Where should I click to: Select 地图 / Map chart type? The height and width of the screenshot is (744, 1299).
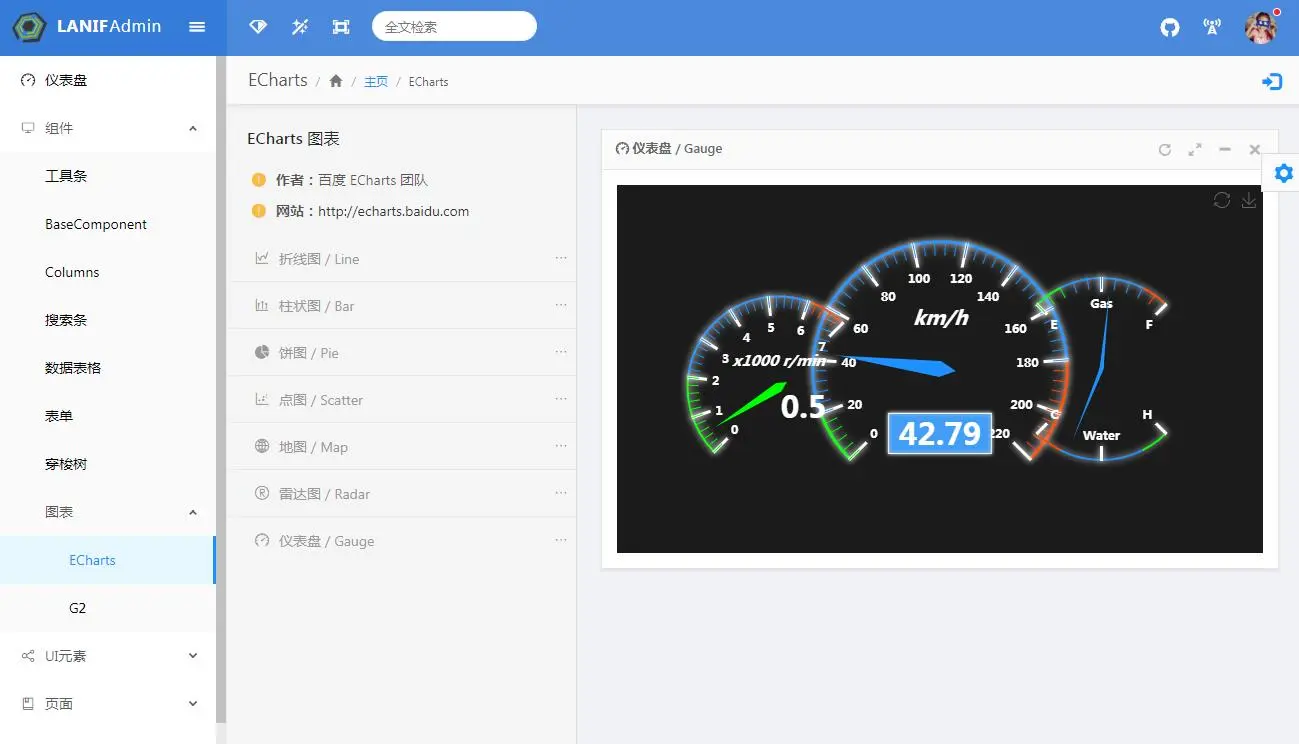coord(401,447)
